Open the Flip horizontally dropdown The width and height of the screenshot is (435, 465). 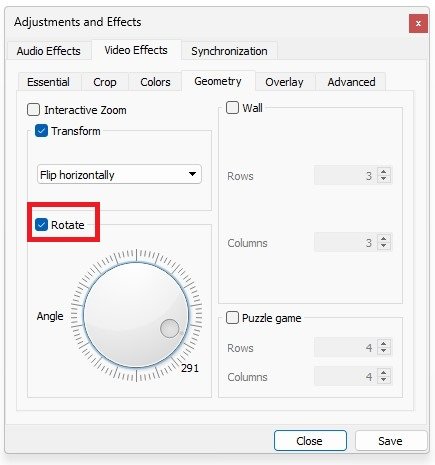(119, 174)
